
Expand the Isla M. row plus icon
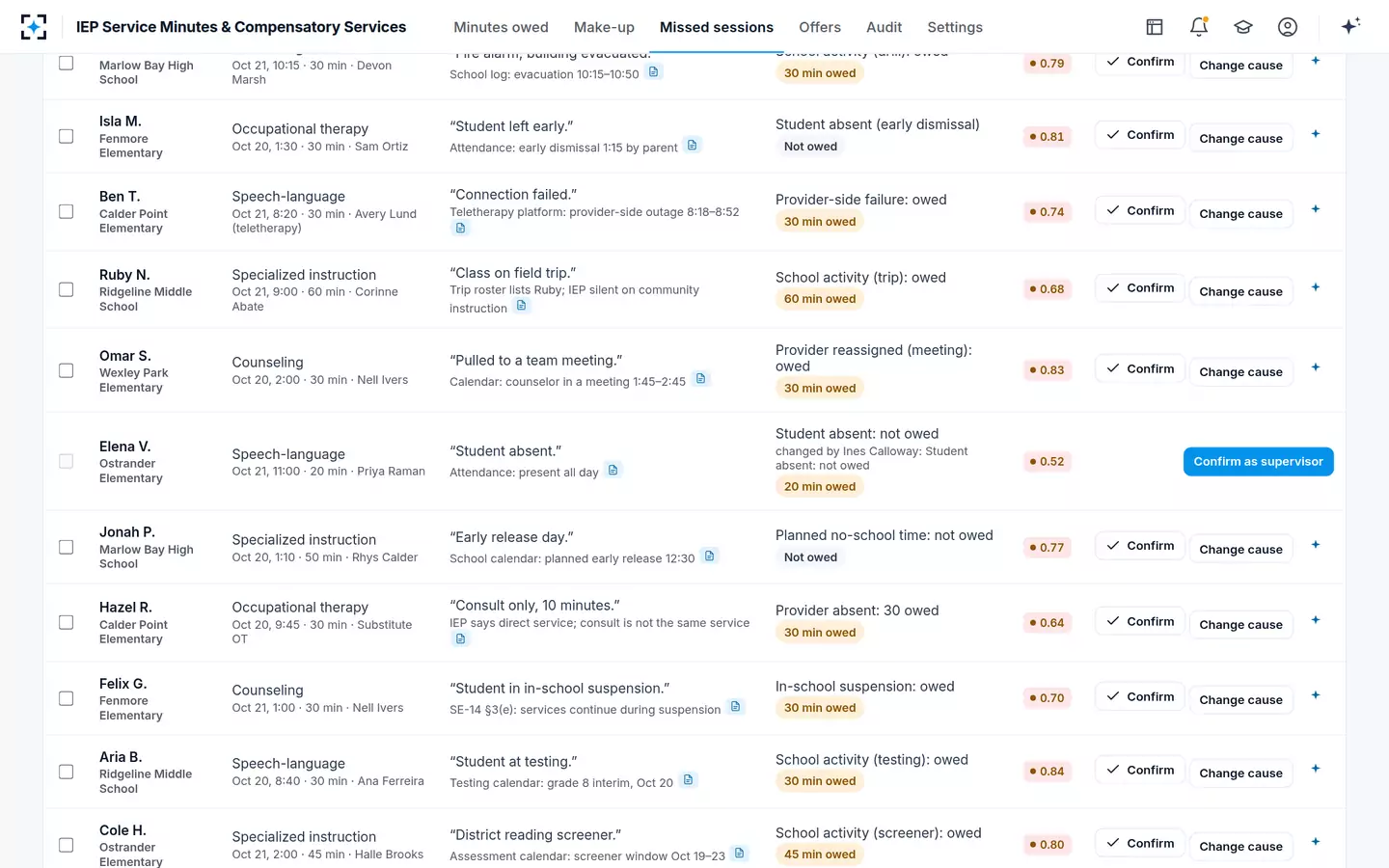tap(1316, 134)
